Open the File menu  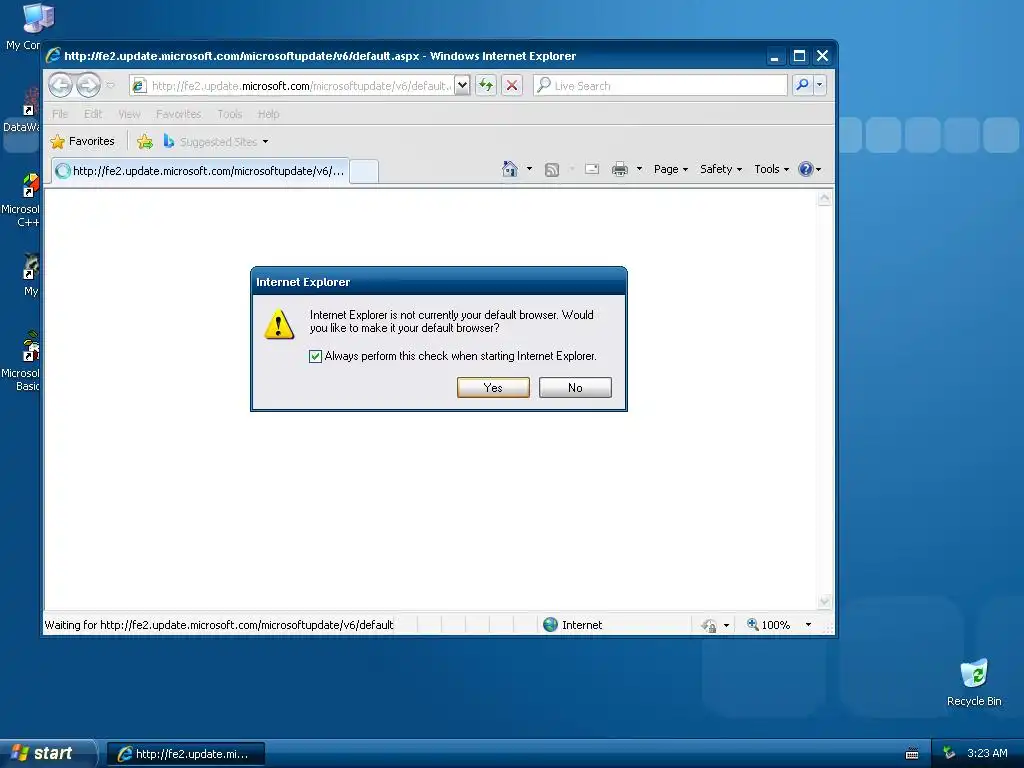pyautogui.click(x=60, y=114)
